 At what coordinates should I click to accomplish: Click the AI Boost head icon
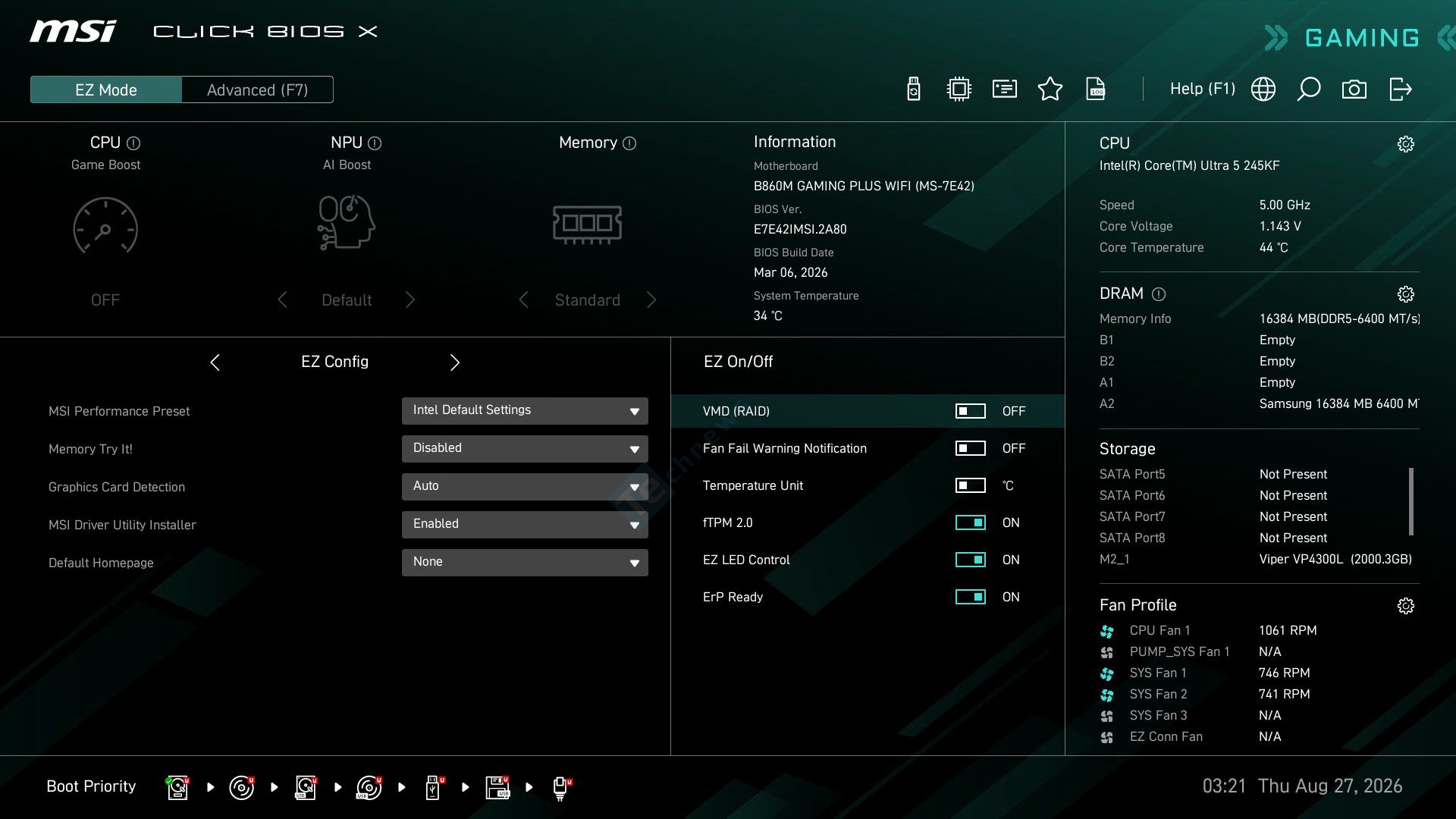[x=347, y=223]
